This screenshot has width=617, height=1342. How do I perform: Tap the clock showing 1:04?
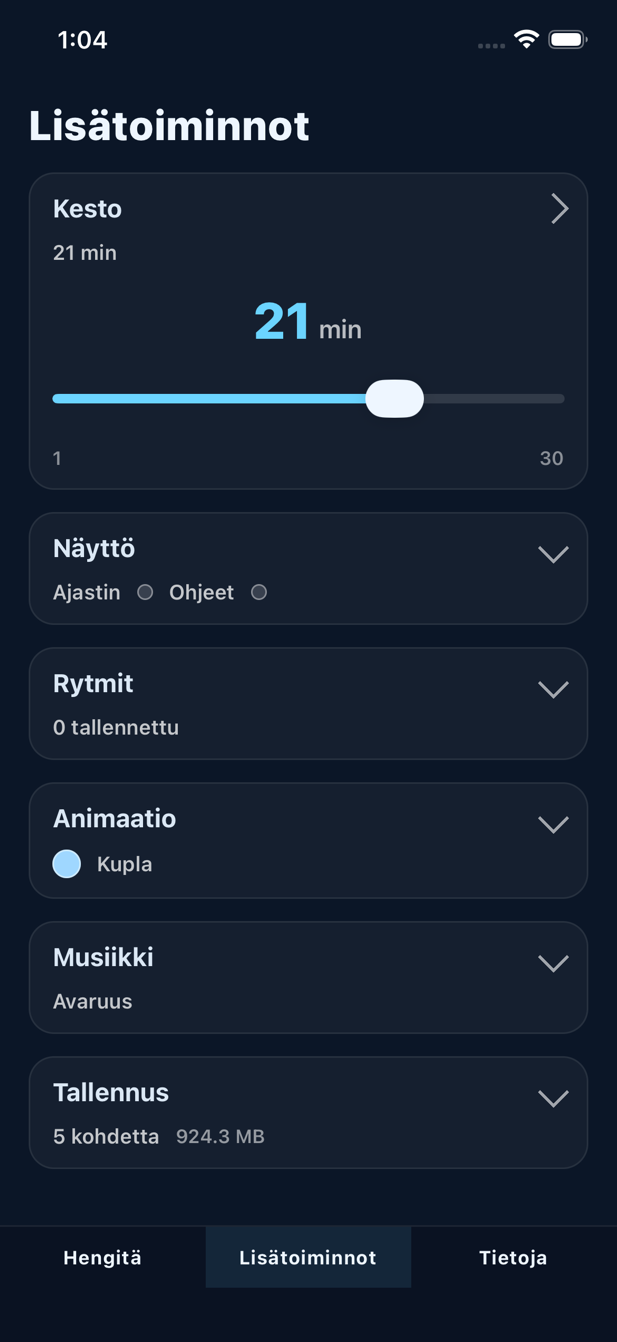click(84, 40)
